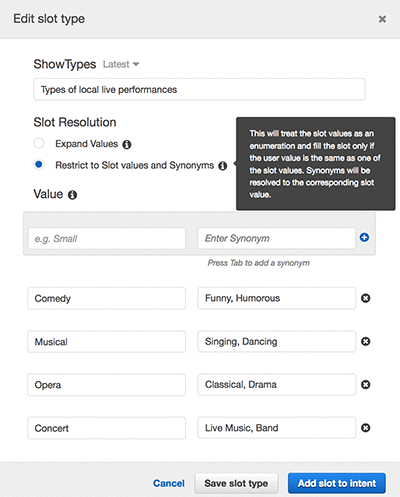Select the Expand Values radio option

(x=39, y=143)
